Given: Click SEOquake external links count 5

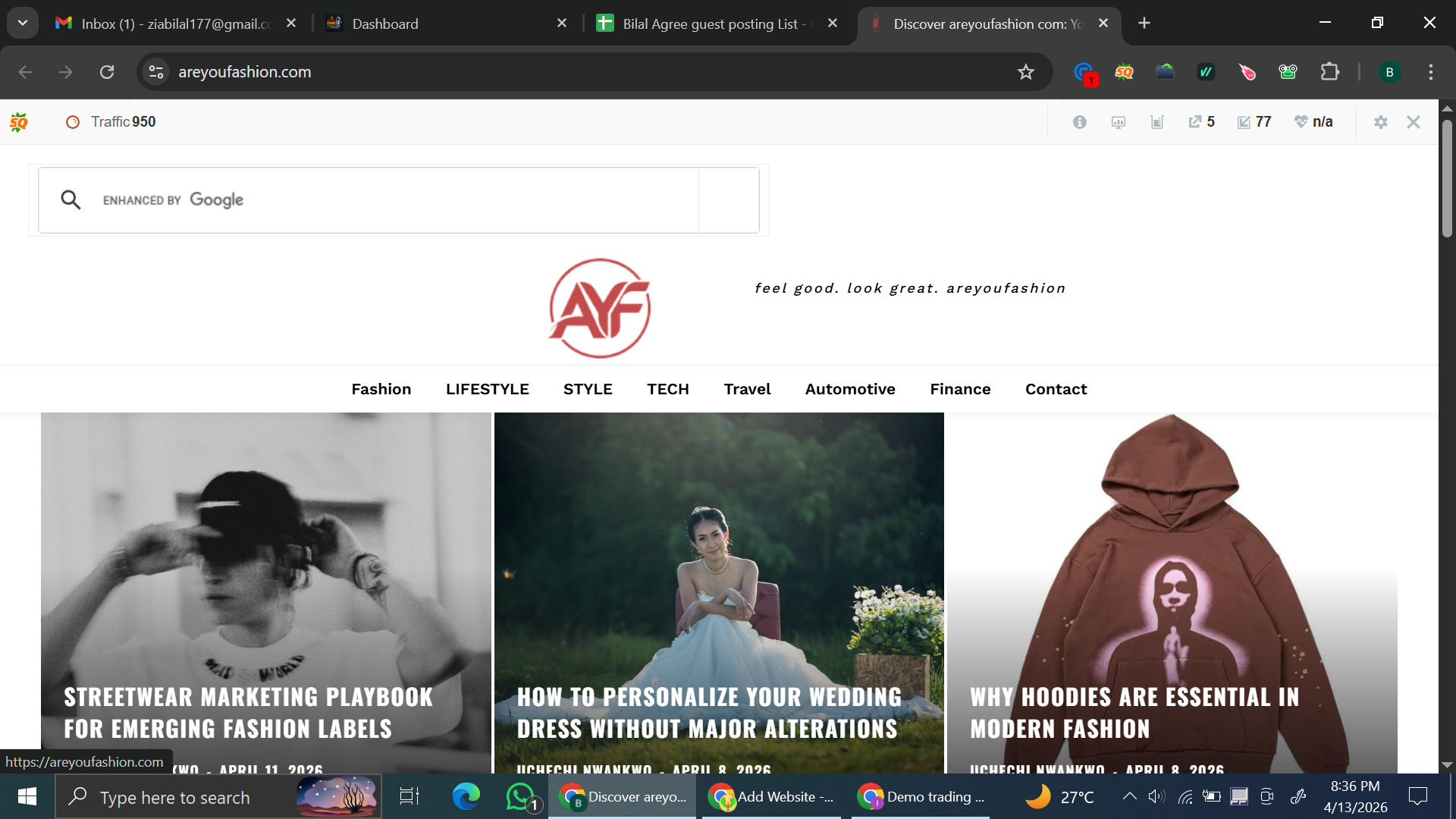Looking at the screenshot, I should tap(1202, 122).
